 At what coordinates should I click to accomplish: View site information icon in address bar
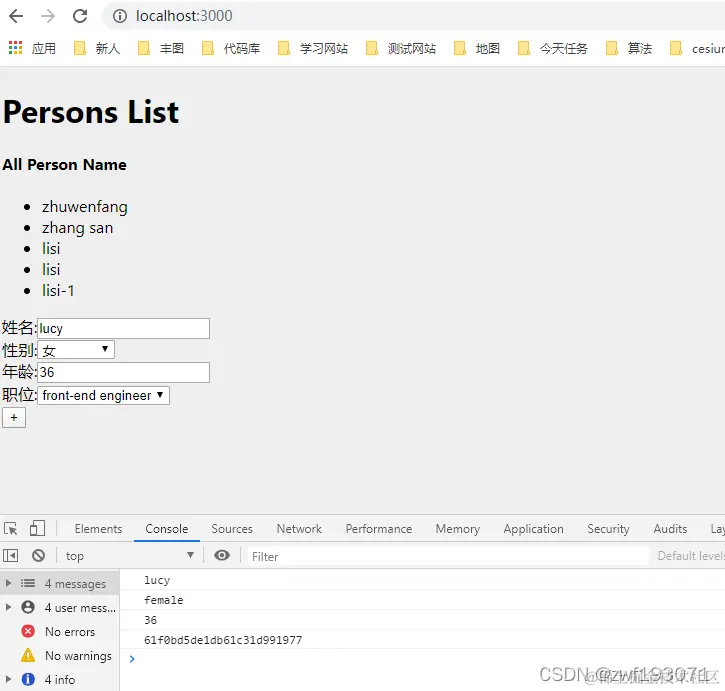coord(120,16)
